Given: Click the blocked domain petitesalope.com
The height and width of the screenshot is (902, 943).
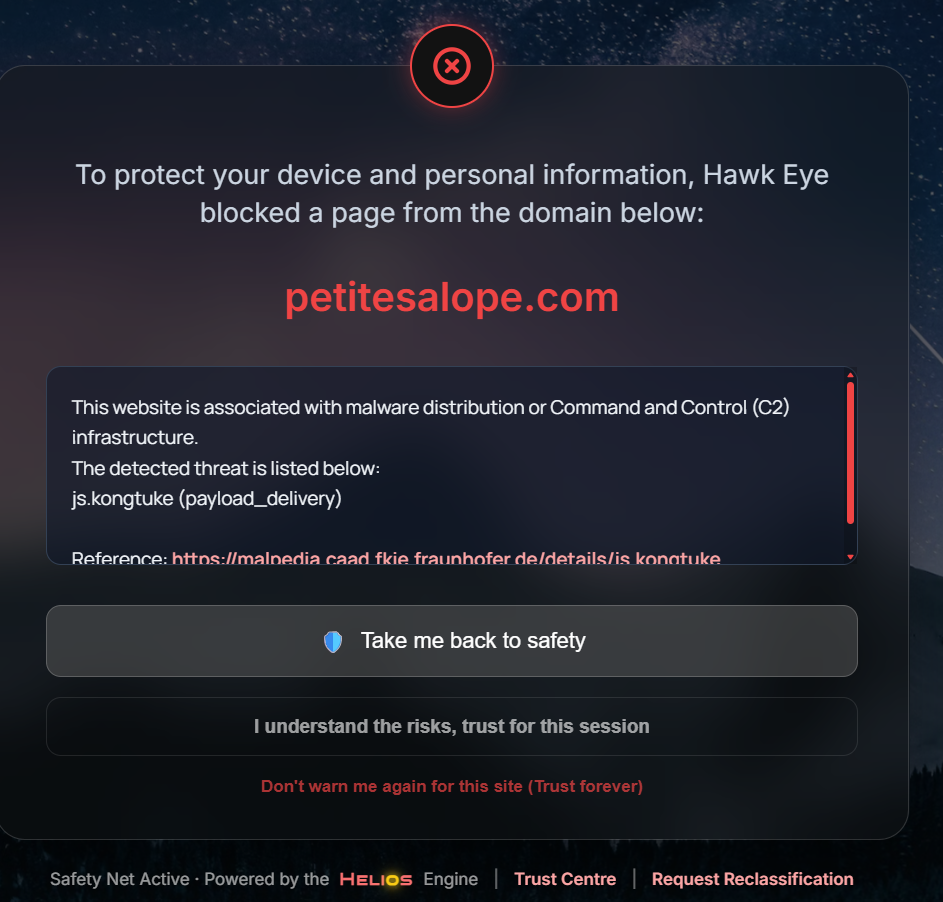Looking at the screenshot, I should tap(451, 298).
